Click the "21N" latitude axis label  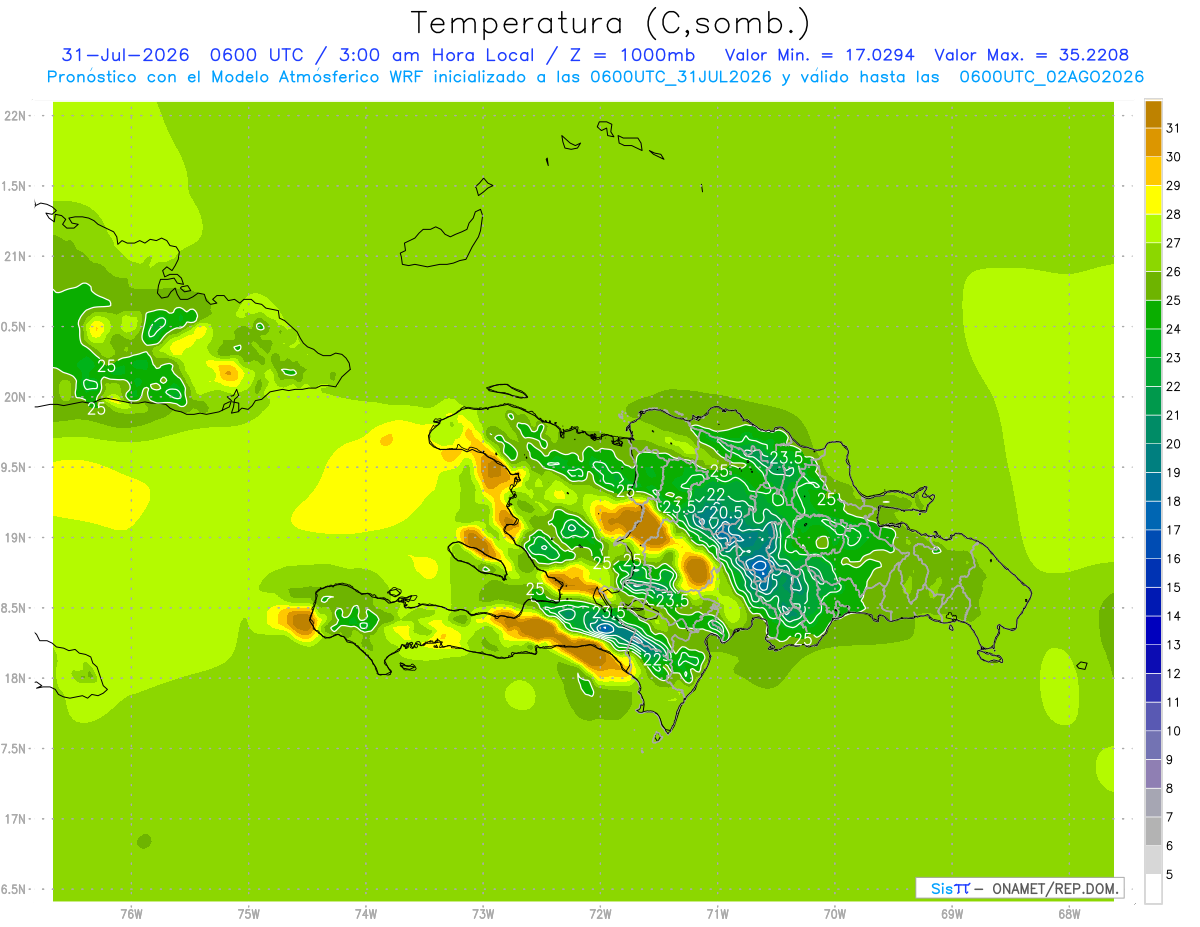[x=16, y=256]
